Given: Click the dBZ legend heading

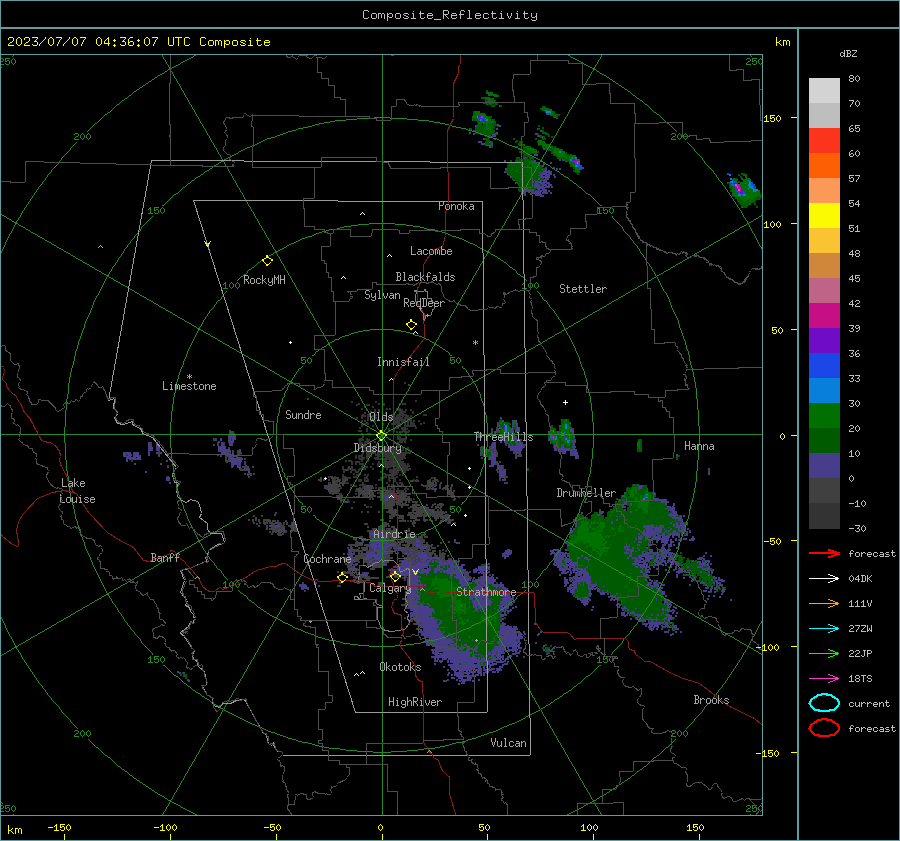Looking at the screenshot, I should (x=848, y=54).
